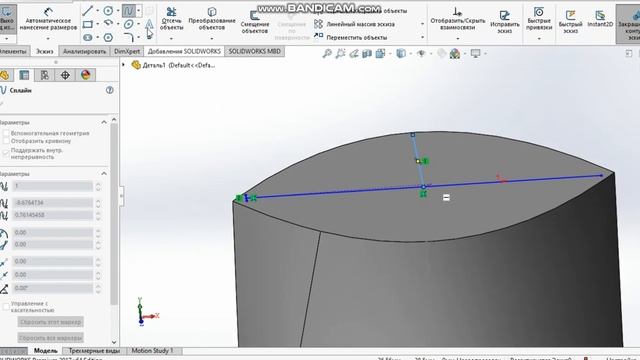640x360 pixels.
Task: Click Смещение объектов offset tool
Action: [255, 22]
